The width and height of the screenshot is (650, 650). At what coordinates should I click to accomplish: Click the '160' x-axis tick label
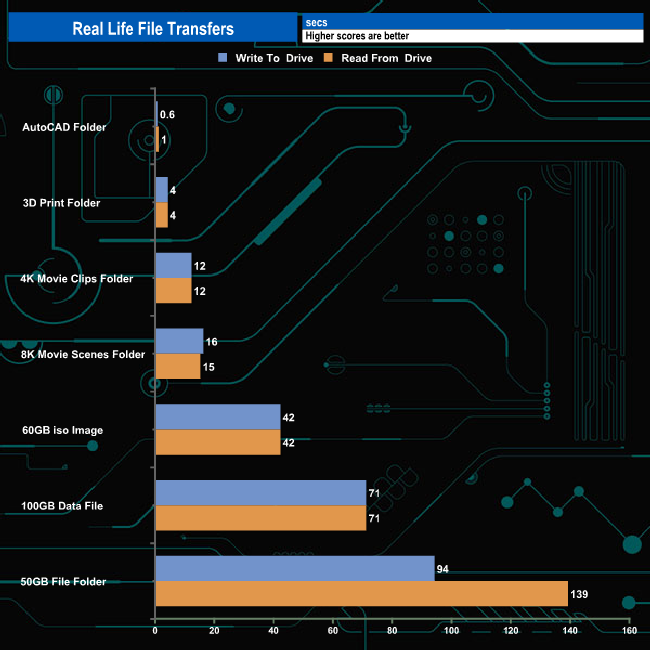coord(629,631)
